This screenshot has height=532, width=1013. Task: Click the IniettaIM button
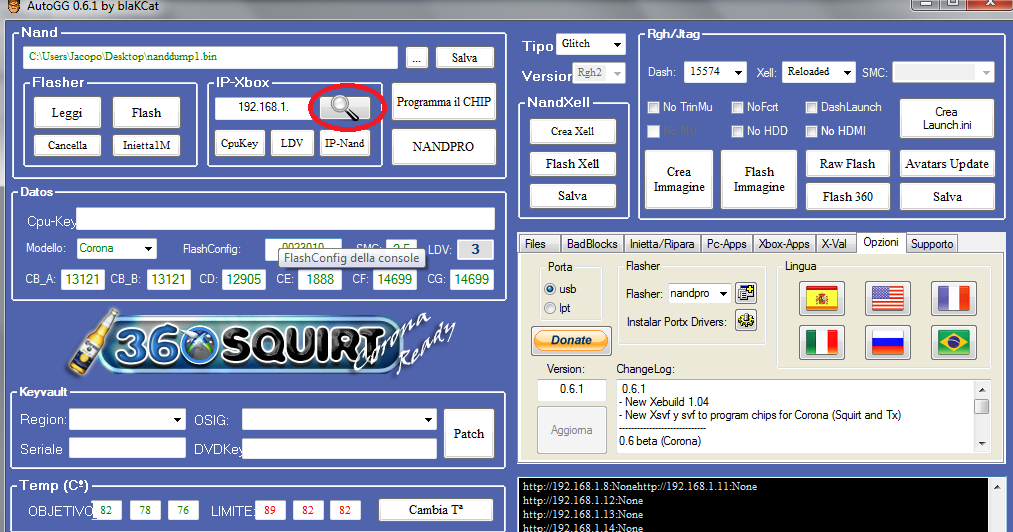[146, 145]
